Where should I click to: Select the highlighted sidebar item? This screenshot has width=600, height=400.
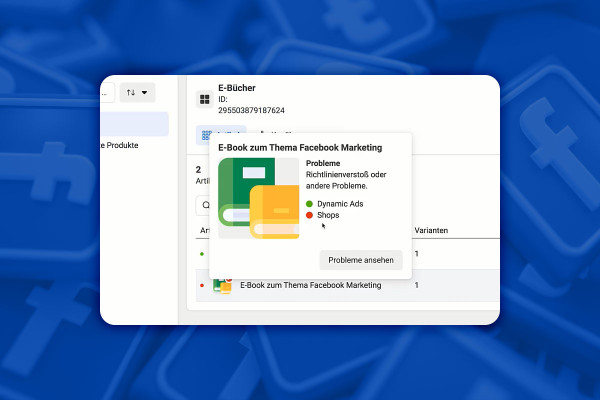pos(134,124)
